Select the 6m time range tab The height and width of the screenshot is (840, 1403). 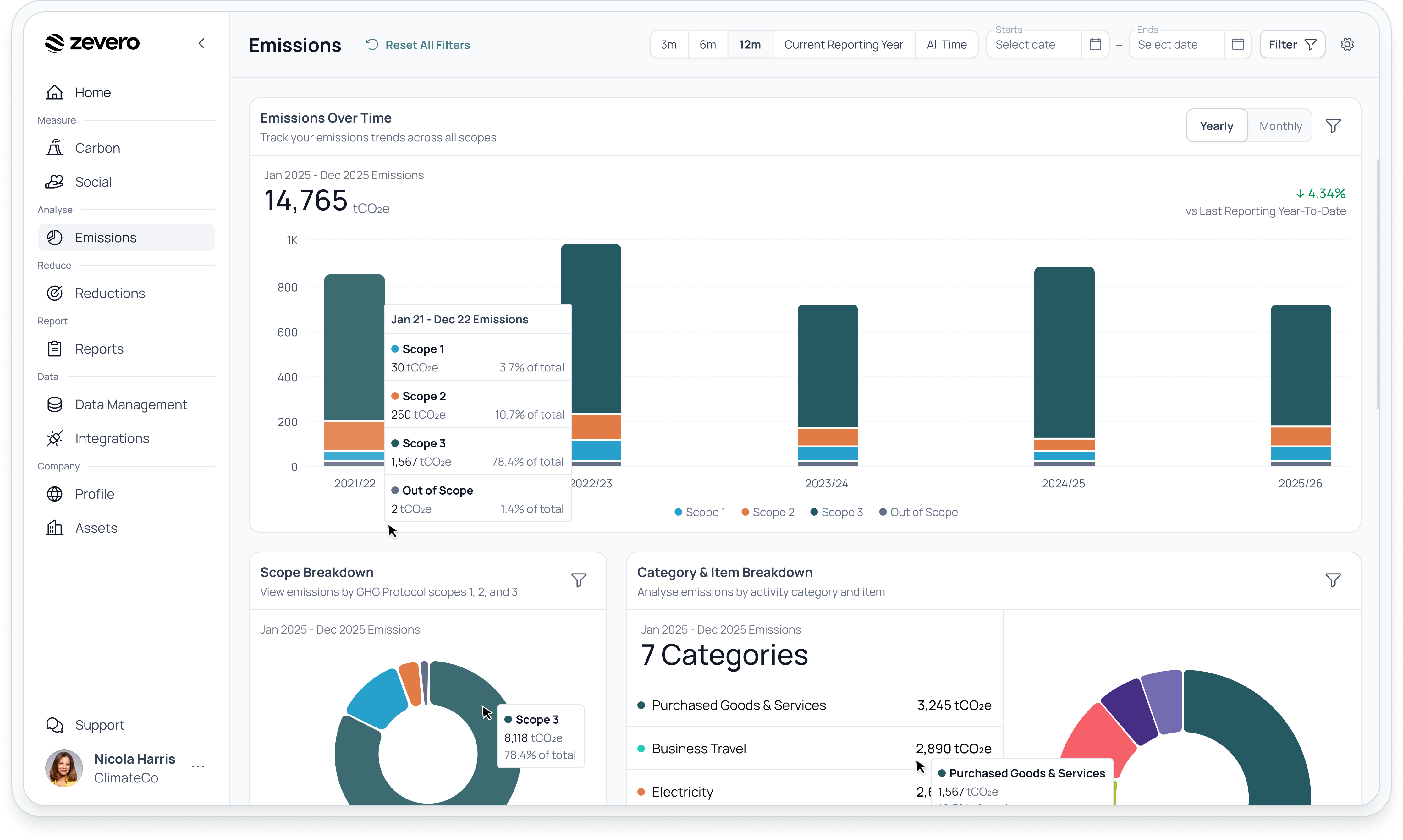click(707, 45)
